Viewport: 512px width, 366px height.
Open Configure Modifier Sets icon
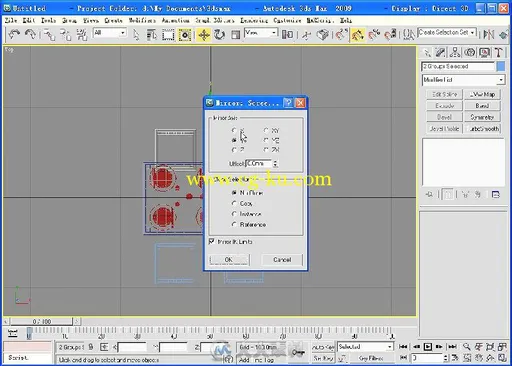(496, 194)
